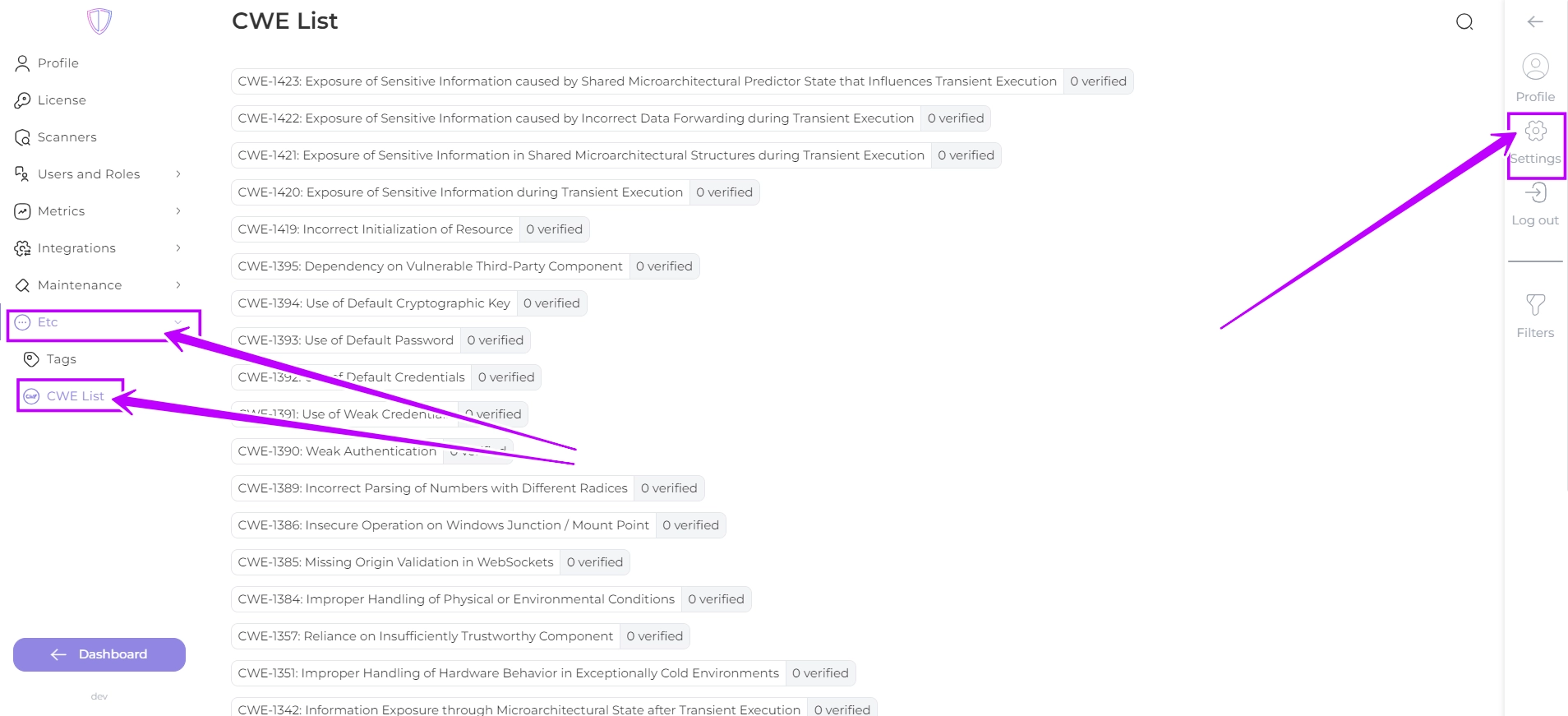Click the Log out icon

pyautogui.click(x=1535, y=192)
